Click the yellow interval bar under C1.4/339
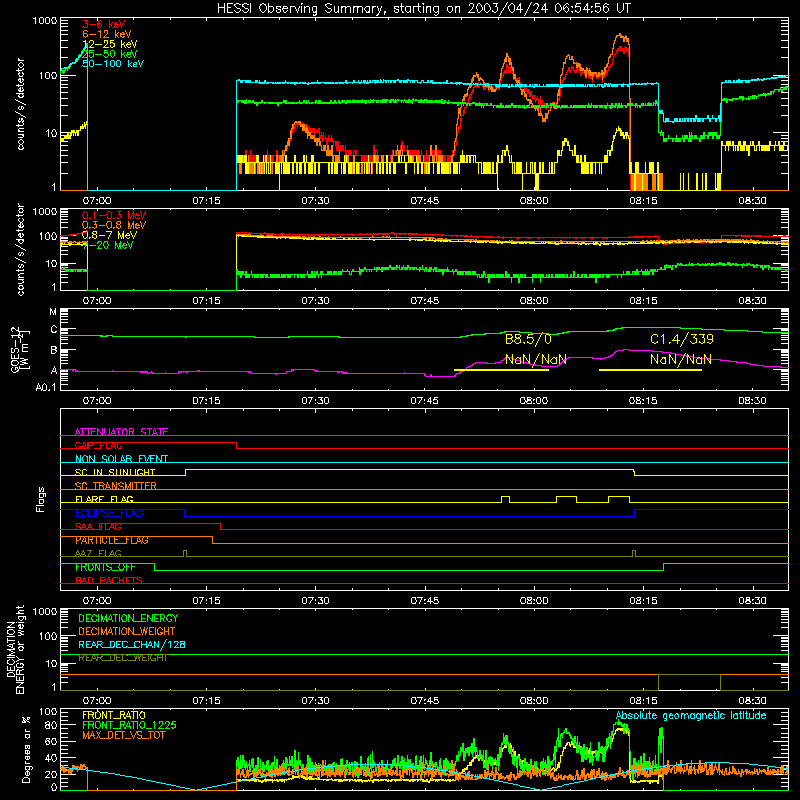Screen dimensions: 800x800 coord(651,370)
